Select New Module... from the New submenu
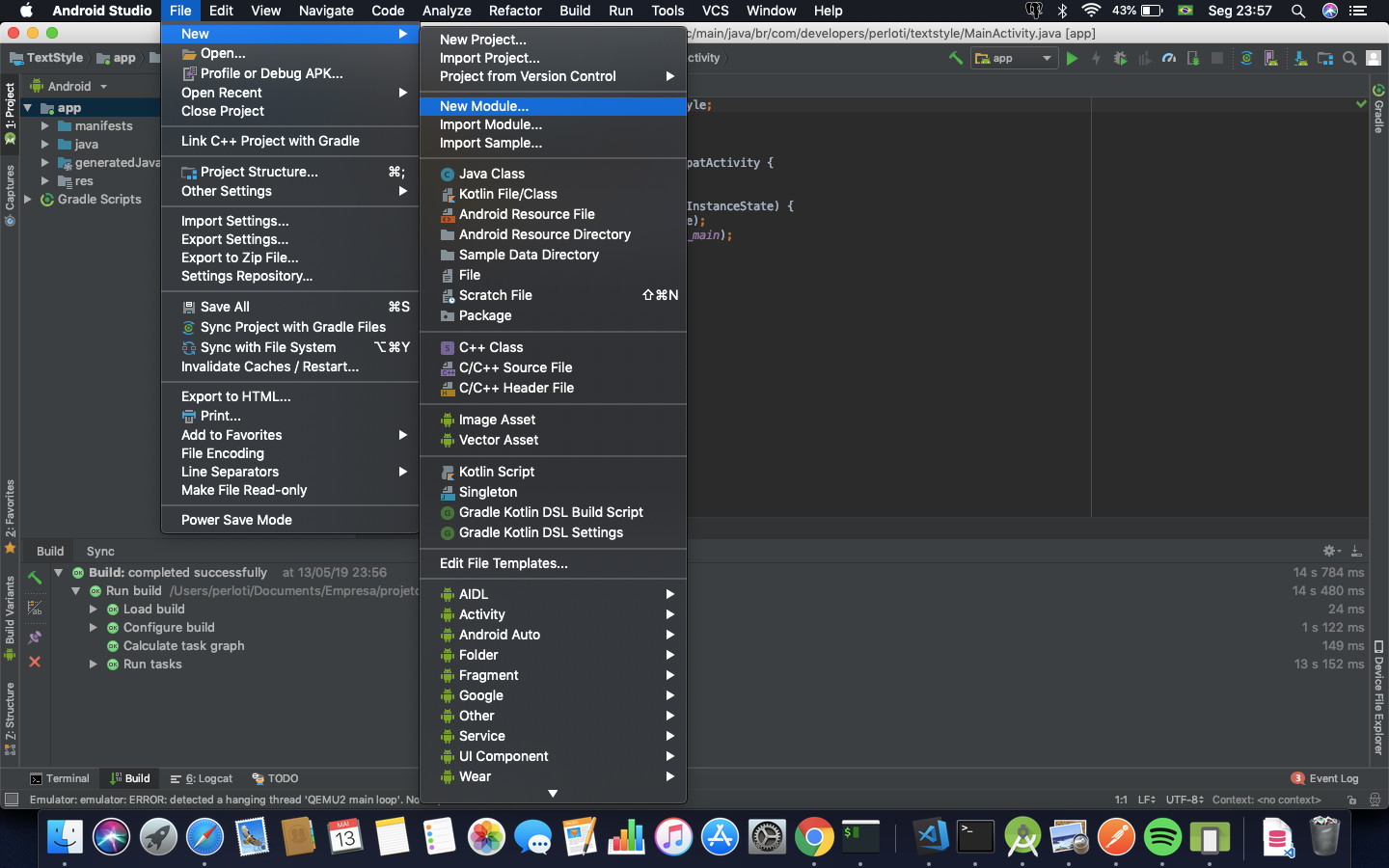1389x868 pixels. tap(553, 106)
